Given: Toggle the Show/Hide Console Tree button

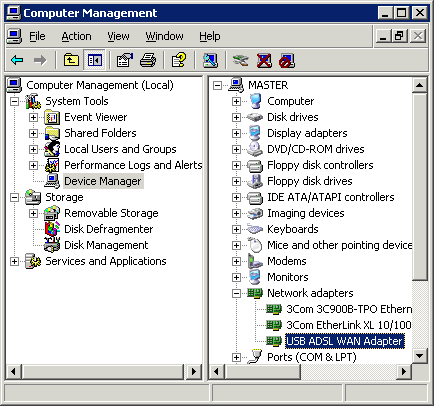Looking at the screenshot, I should [x=94, y=60].
